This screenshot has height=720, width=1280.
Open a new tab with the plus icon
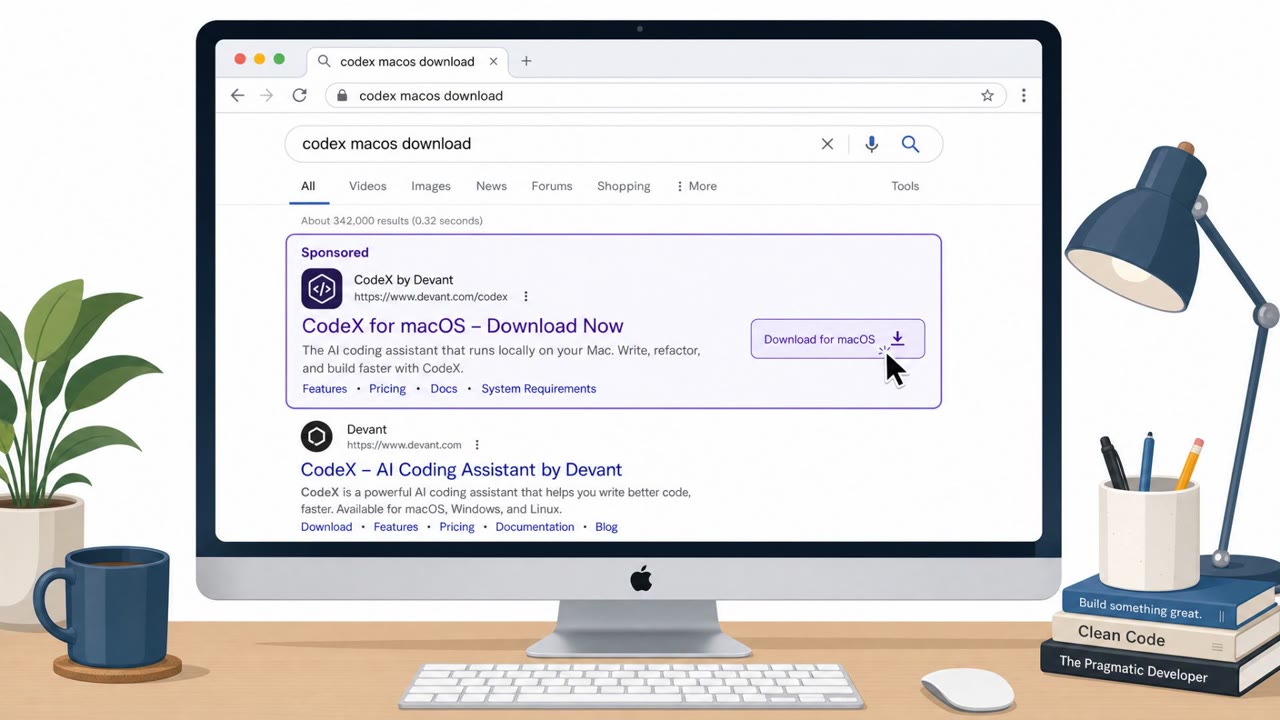526,61
